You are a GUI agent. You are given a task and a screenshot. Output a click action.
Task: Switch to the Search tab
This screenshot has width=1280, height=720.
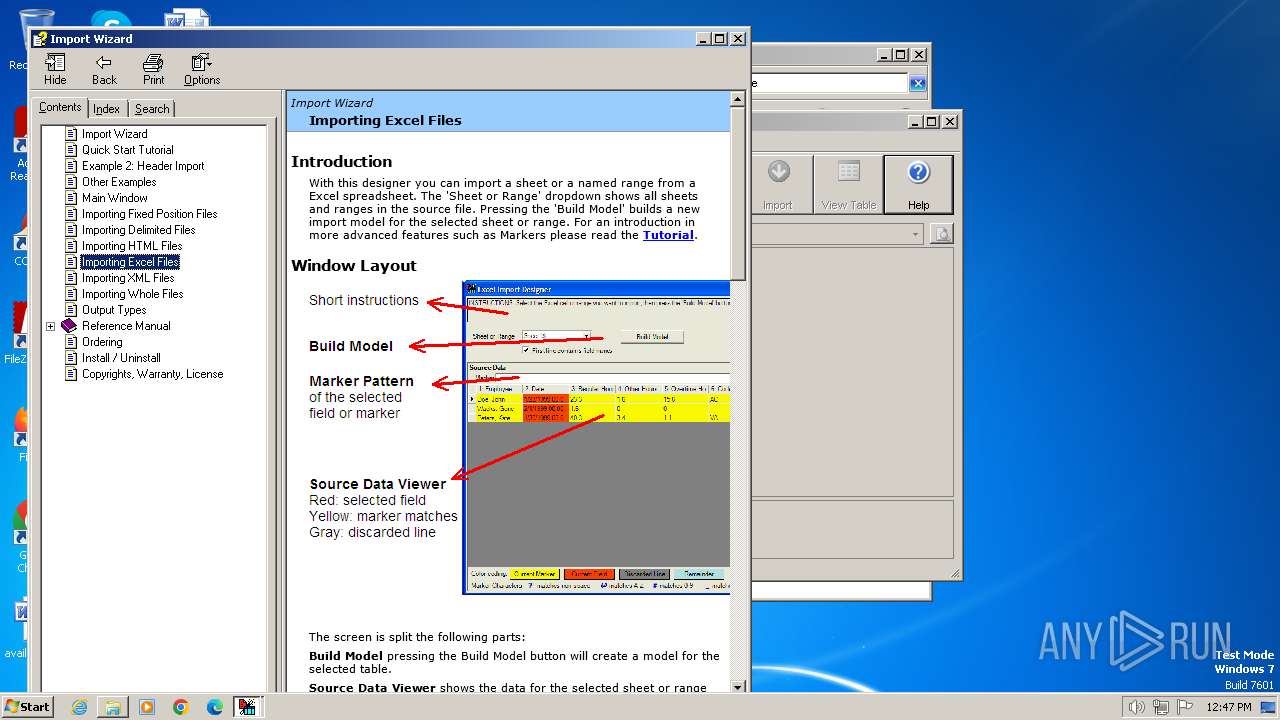[152, 109]
